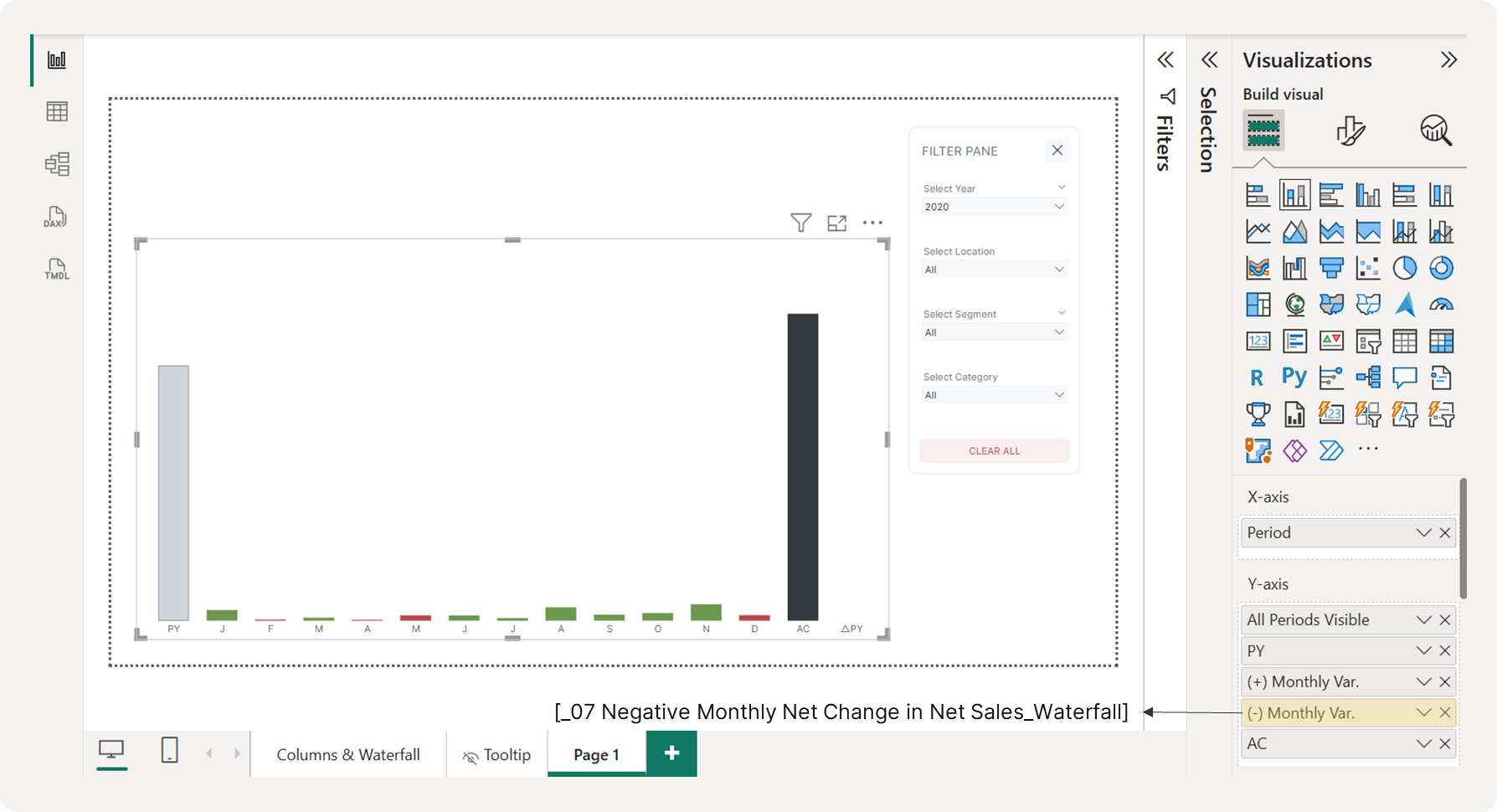Open the TMDL view icon

point(57,269)
